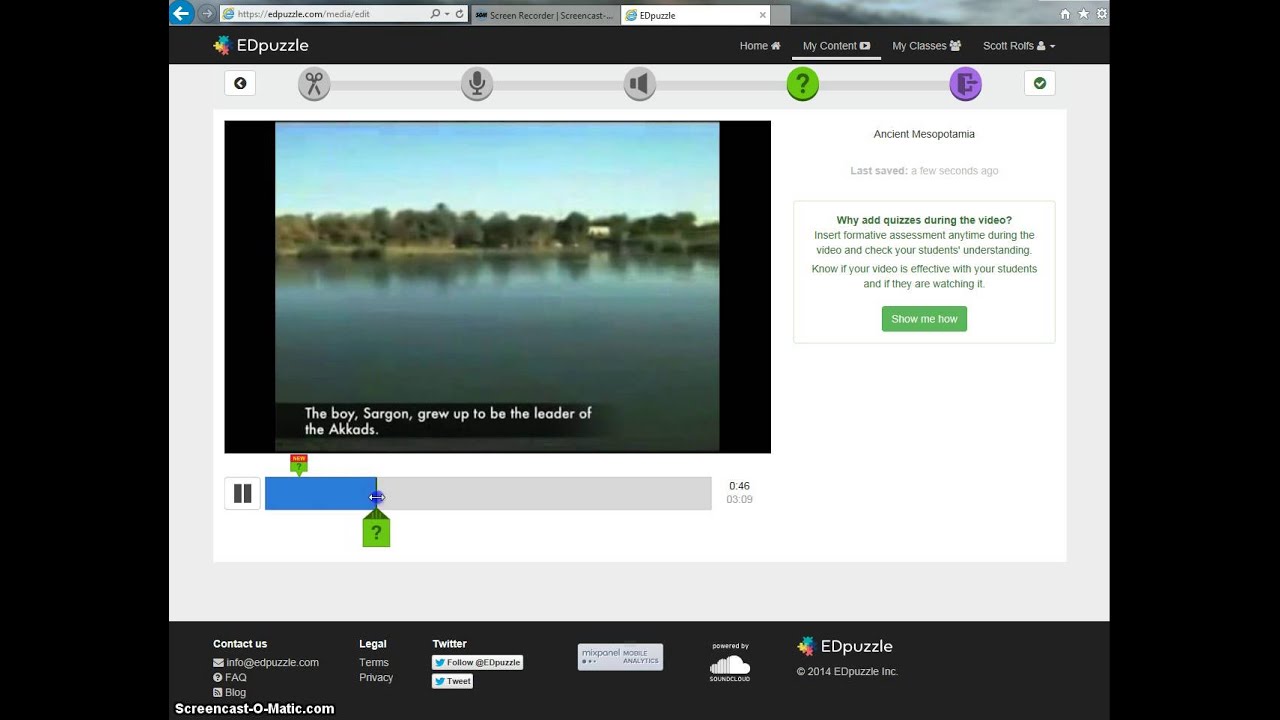
Task: Open the audio track microphone tool
Action: pyautogui.click(x=477, y=84)
